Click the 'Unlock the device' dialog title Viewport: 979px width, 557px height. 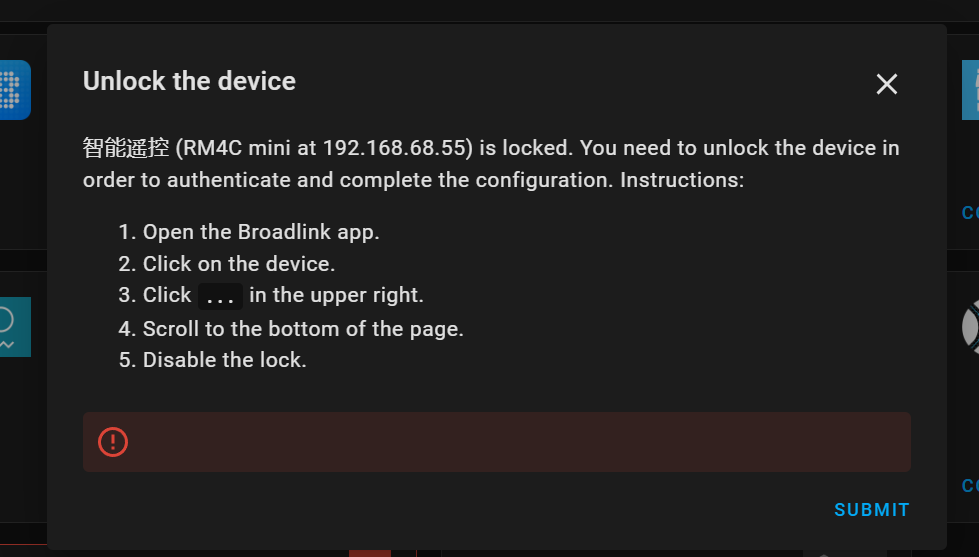coord(189,81)
